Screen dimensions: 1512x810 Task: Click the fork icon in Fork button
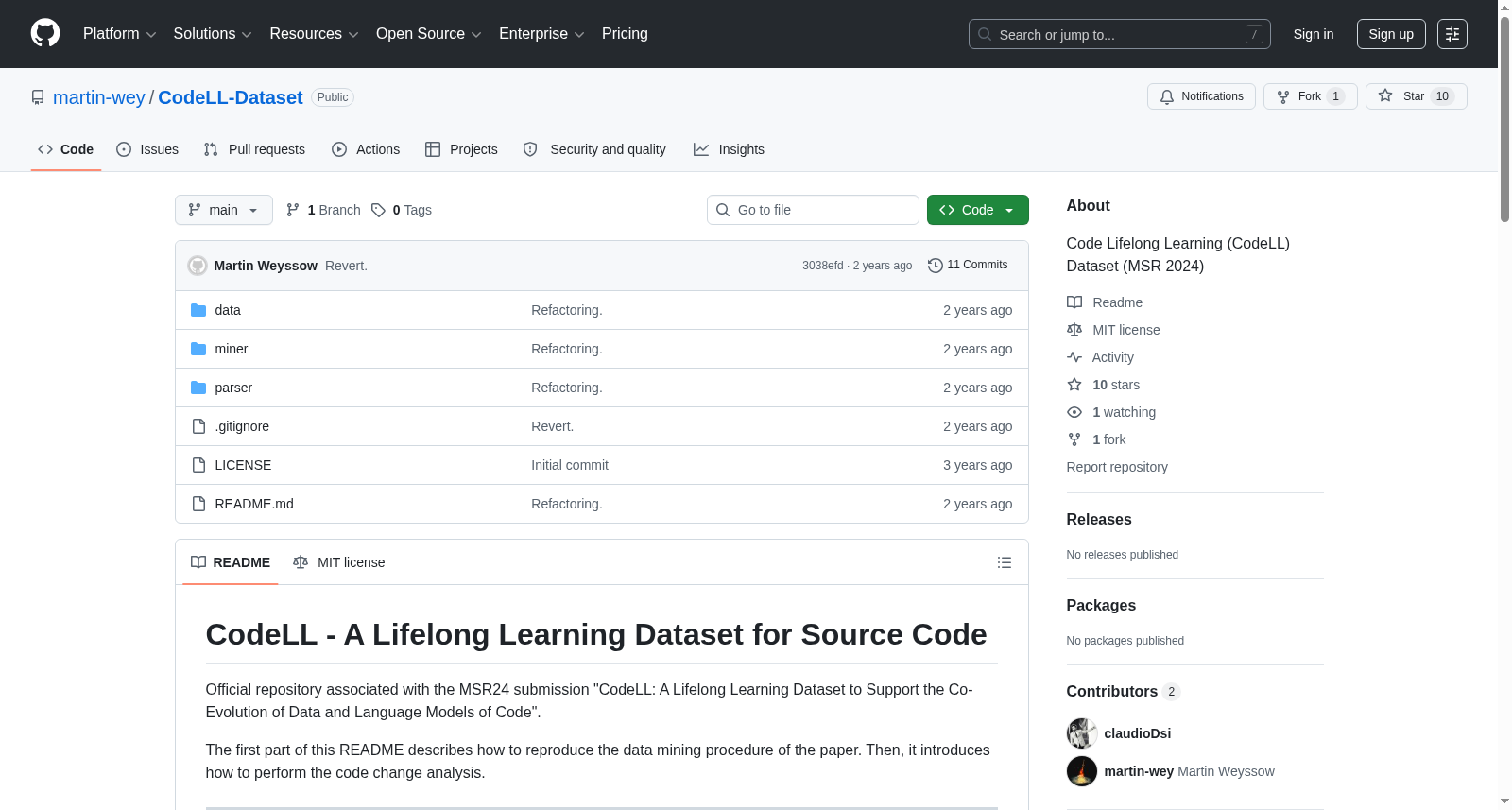click(1283, 96)
